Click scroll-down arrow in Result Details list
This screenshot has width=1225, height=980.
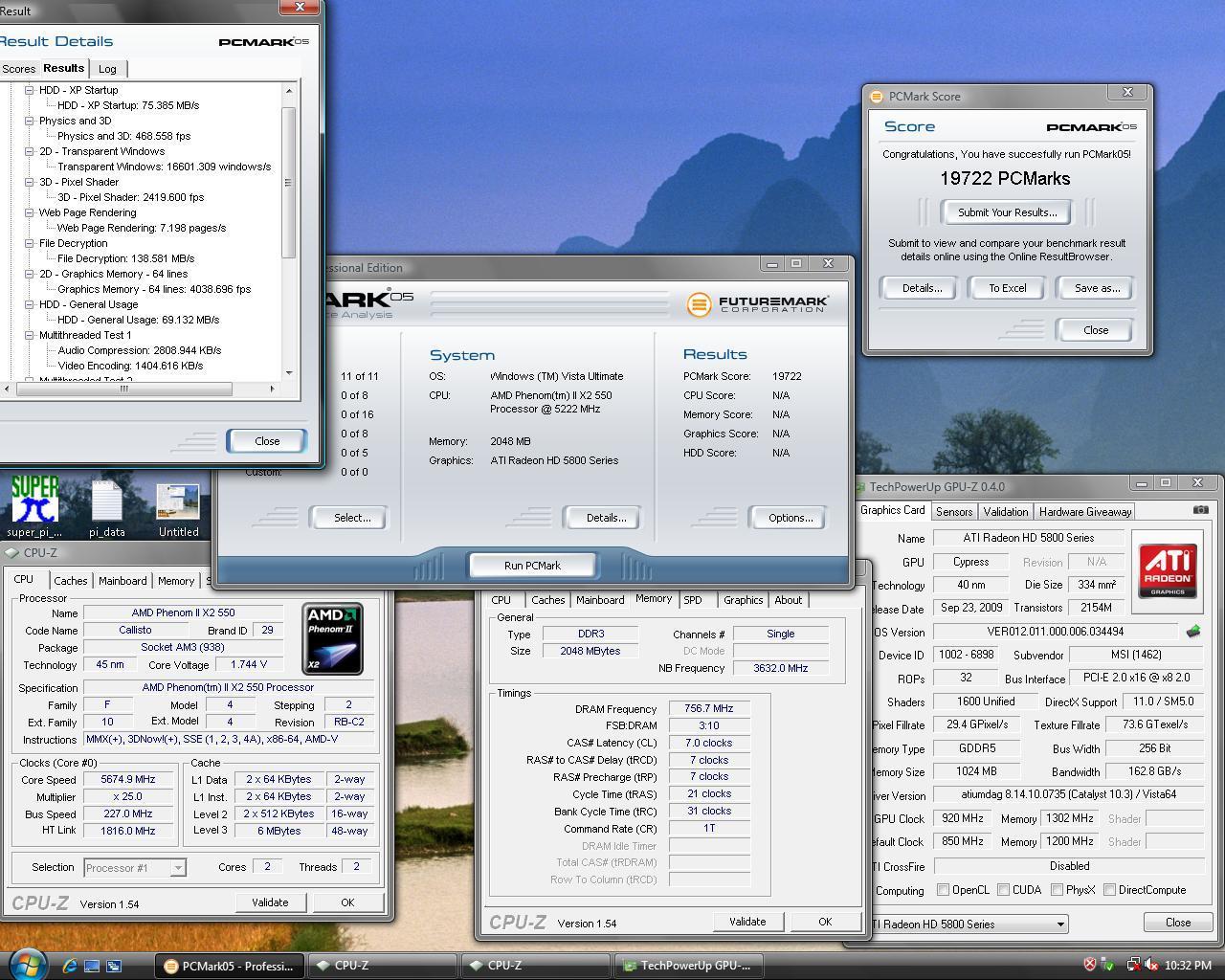pos(288,373)
